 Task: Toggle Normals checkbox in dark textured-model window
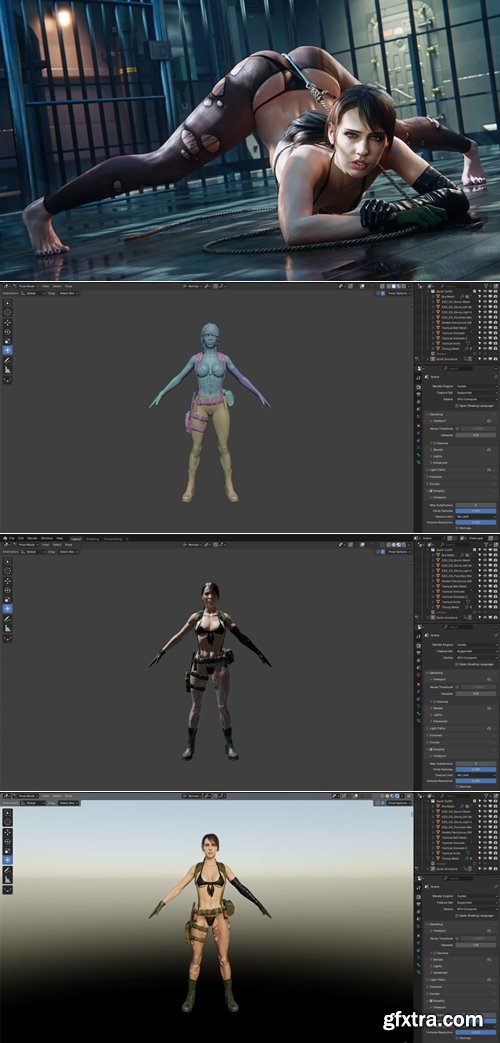point(457,786)
